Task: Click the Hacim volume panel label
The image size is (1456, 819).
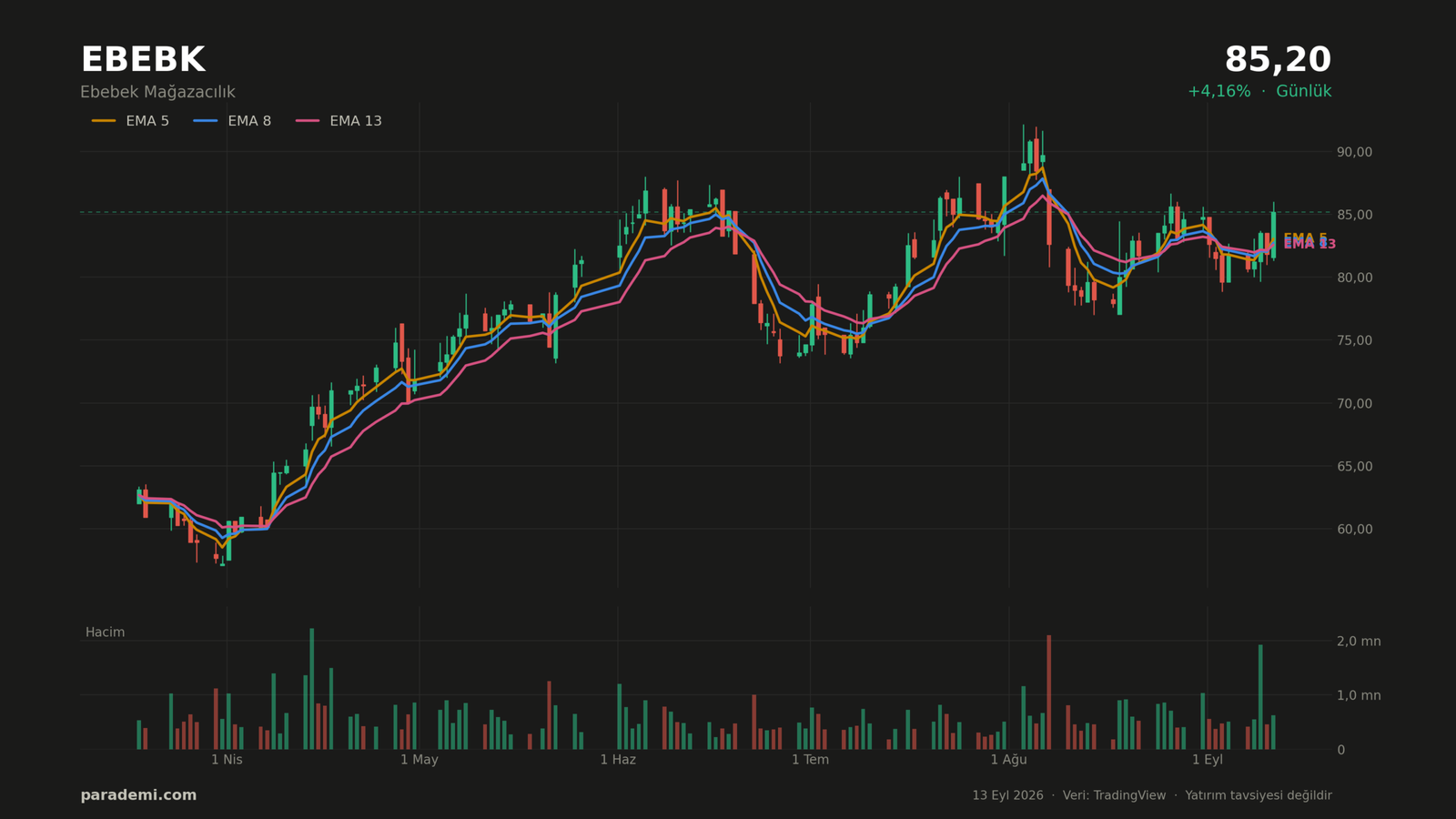Action: 105,632
